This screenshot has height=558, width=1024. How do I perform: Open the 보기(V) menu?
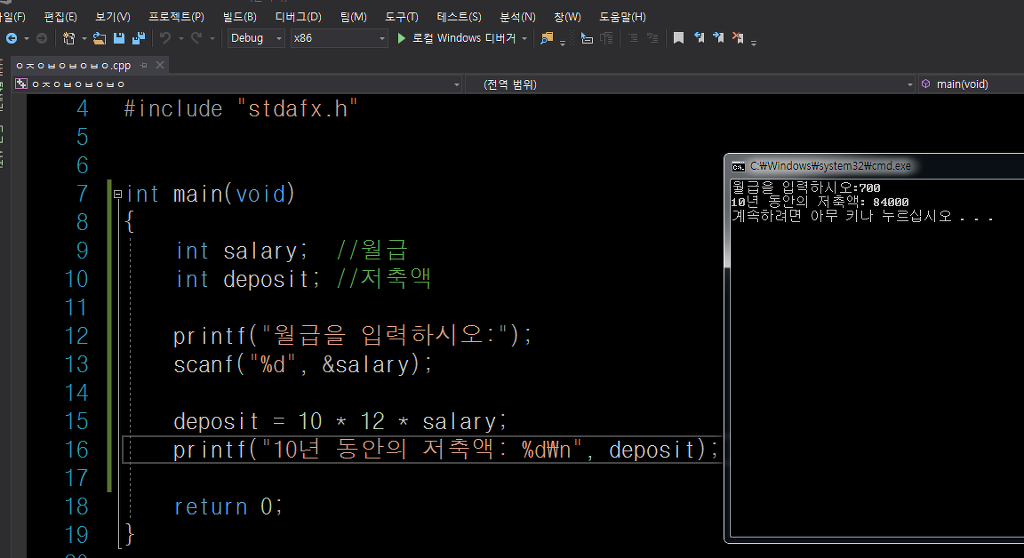point(112,16)
